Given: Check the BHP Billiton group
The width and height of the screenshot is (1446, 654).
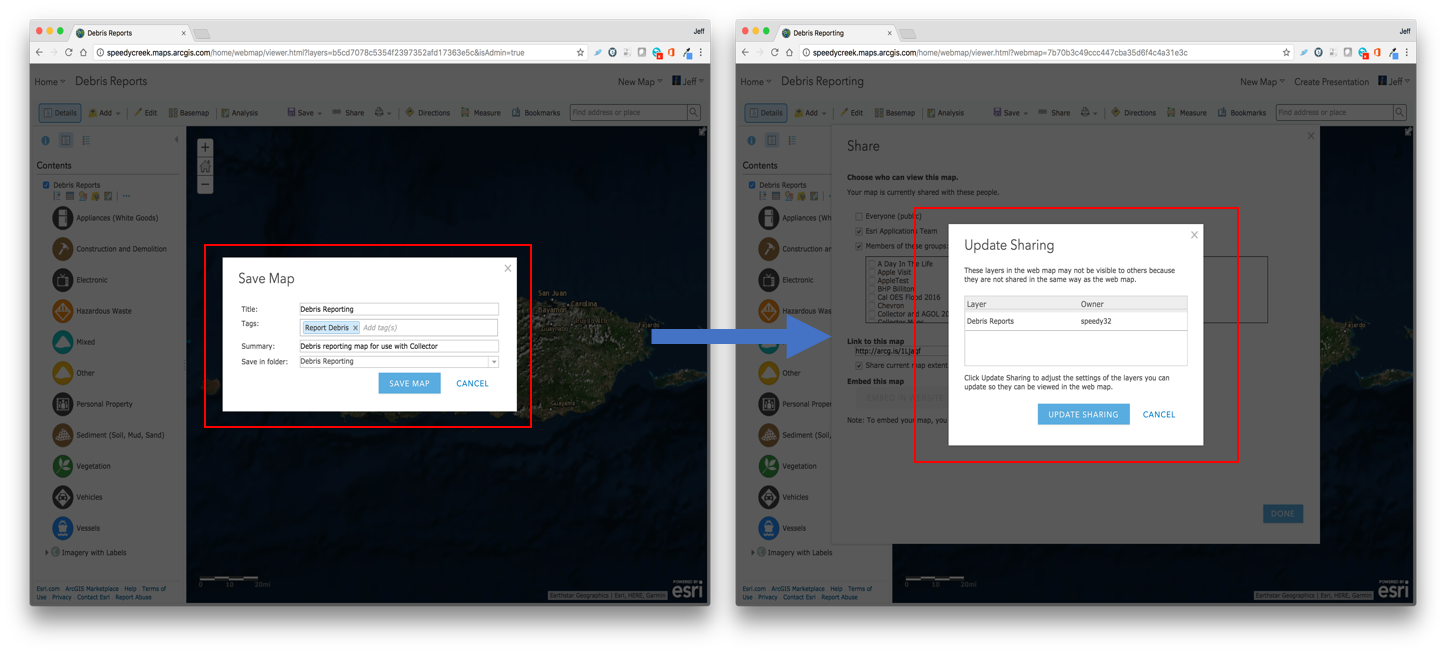Looking at the screenshot, I should (x=871, y=289).
